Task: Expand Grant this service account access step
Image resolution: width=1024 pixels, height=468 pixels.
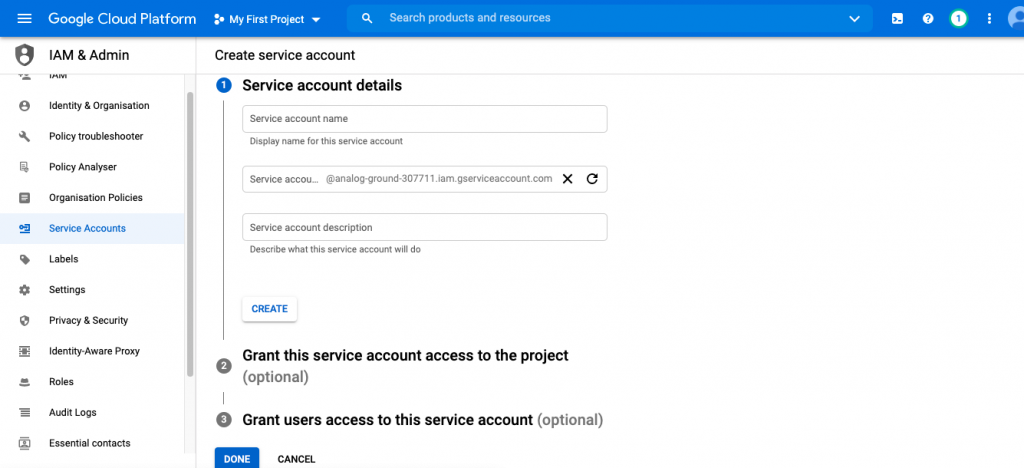Action: coord(406,366)
